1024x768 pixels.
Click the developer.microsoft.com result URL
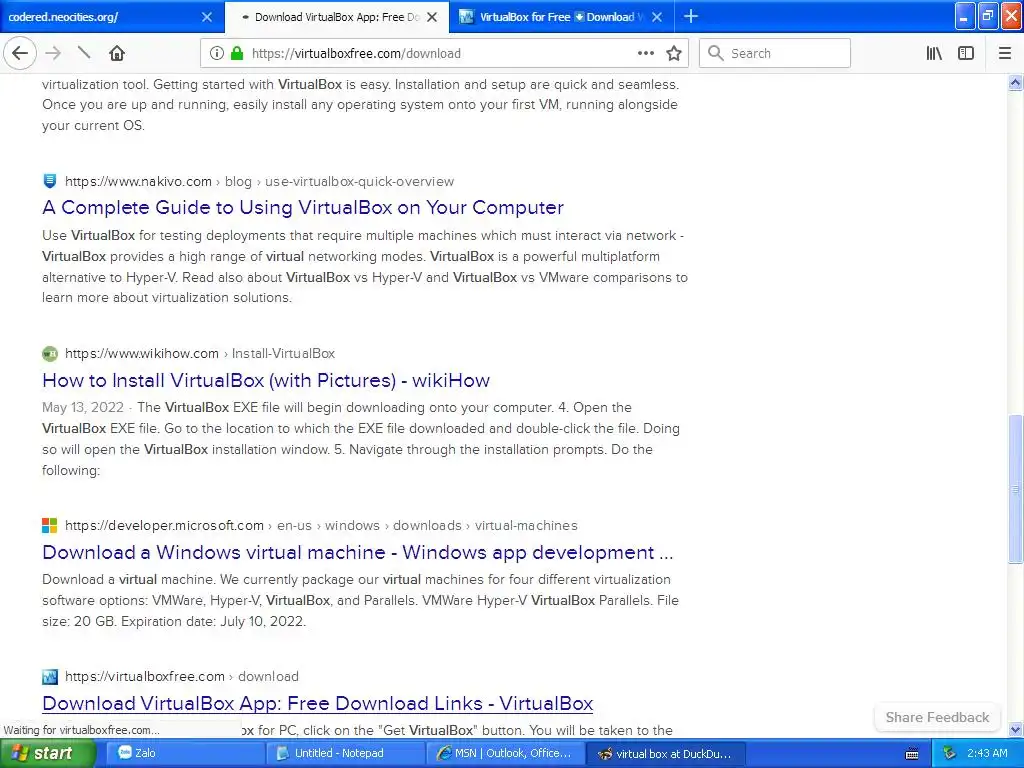(x=321, y=525)
